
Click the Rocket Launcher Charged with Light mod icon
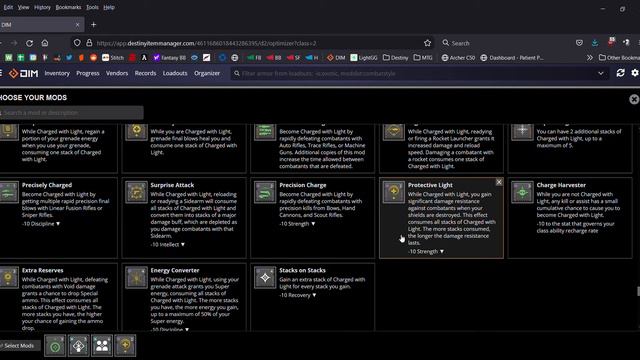tap(393, 132)
